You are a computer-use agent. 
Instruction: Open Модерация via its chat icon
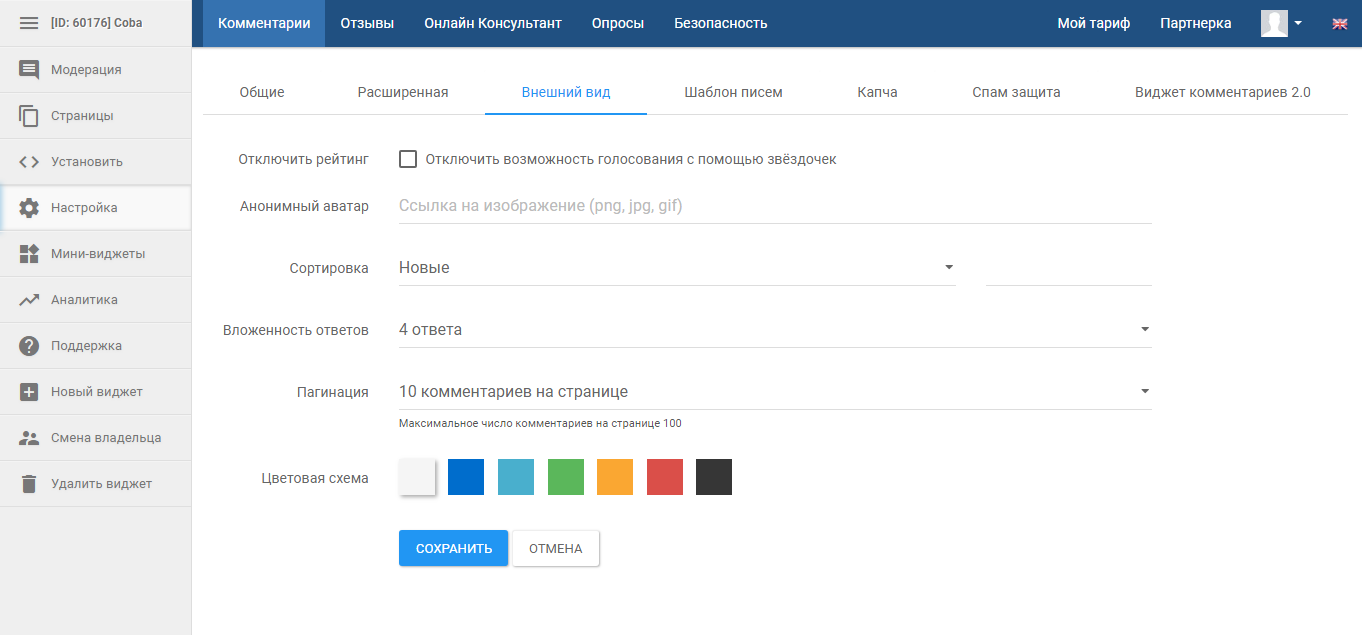click(x=29, y=70)
